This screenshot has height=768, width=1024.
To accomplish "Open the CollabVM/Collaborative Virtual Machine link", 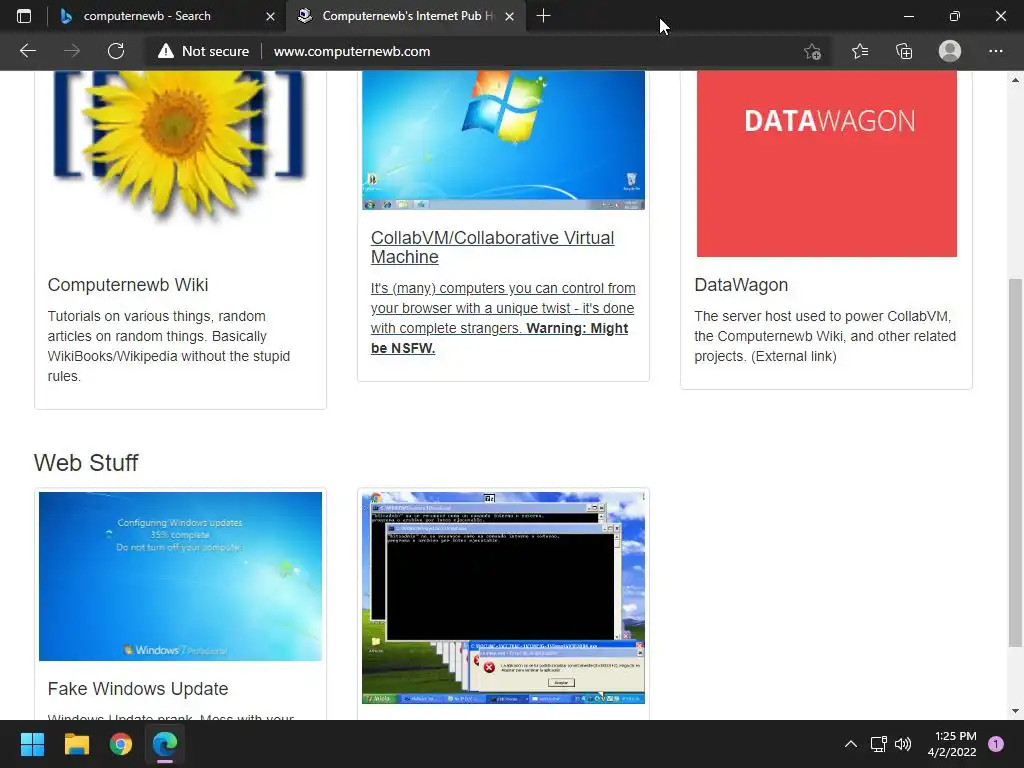I will [x=492, y=247].
